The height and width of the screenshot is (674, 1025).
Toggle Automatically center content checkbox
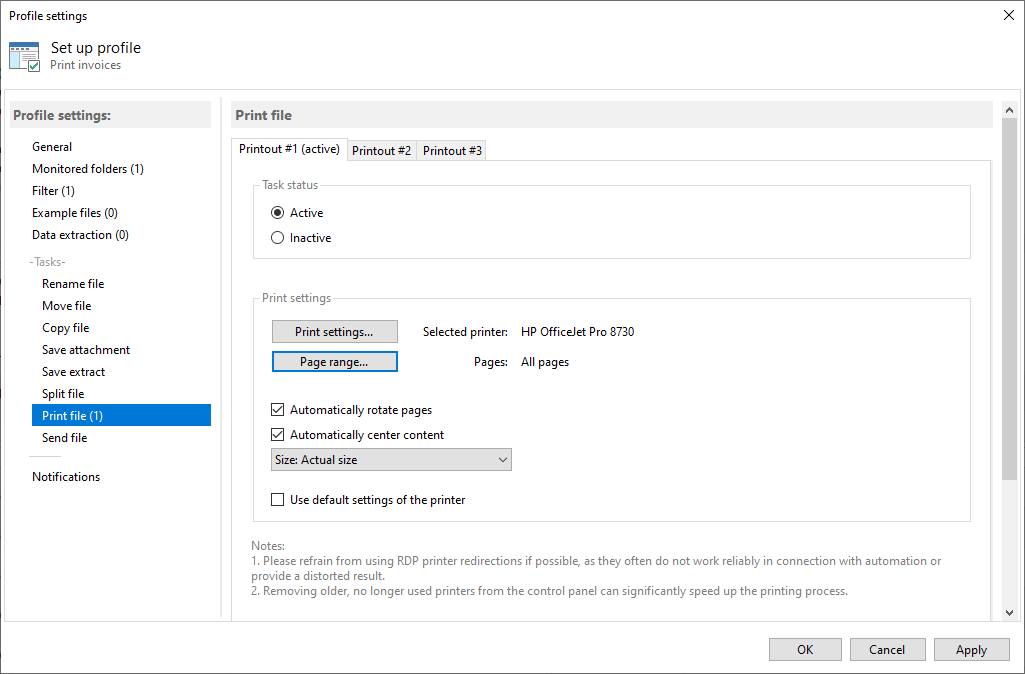pyautogui.click(x=278, y=435)
